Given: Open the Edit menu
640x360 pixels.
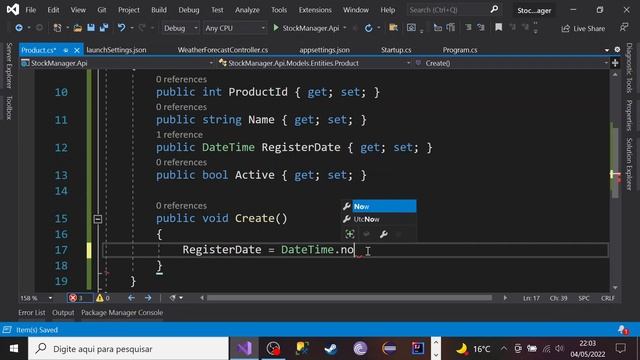Looking at the screenshot, I should tap(53, 10).
